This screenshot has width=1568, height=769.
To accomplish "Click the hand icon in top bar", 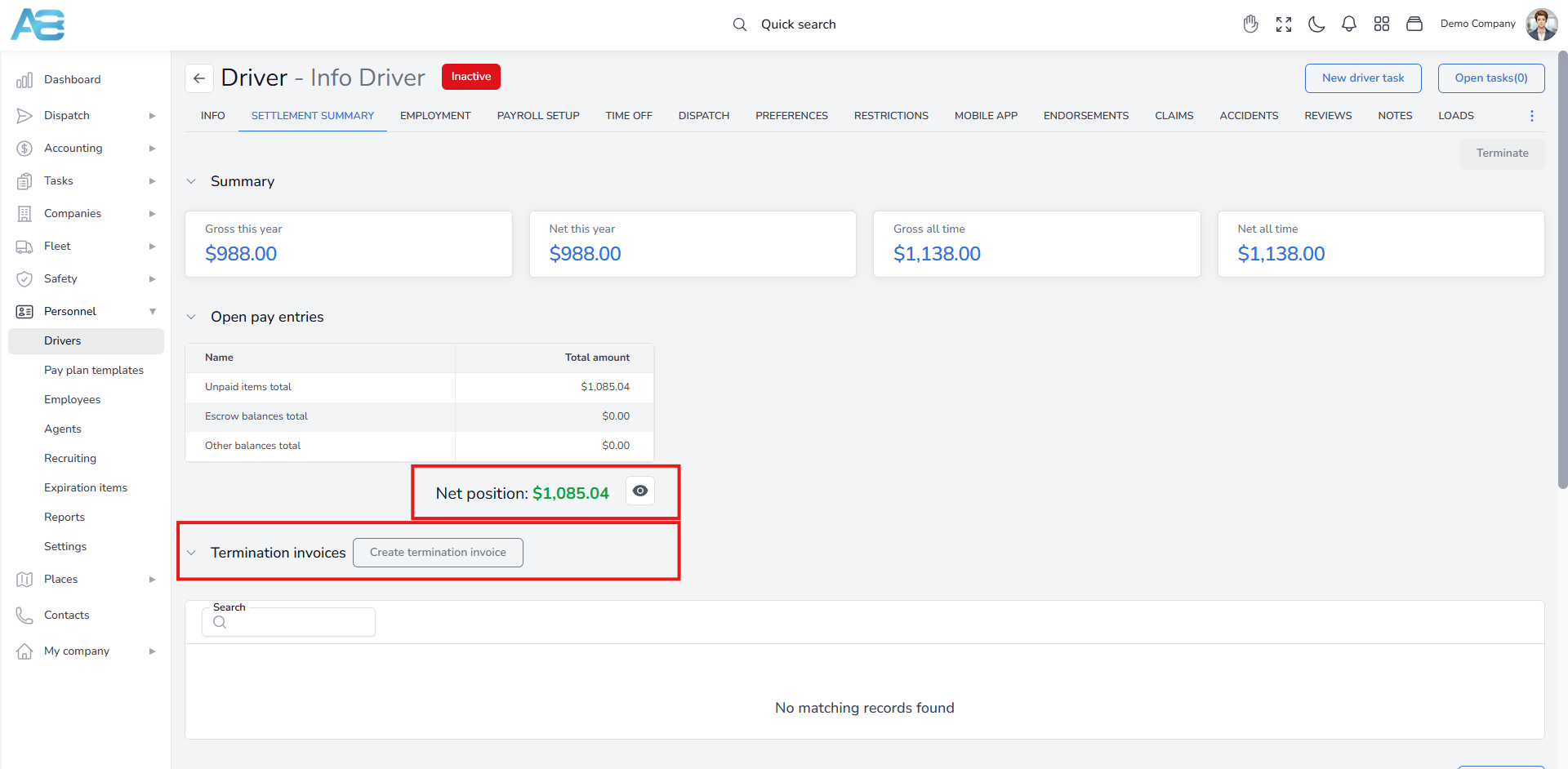I will [x=1250, y=24].
